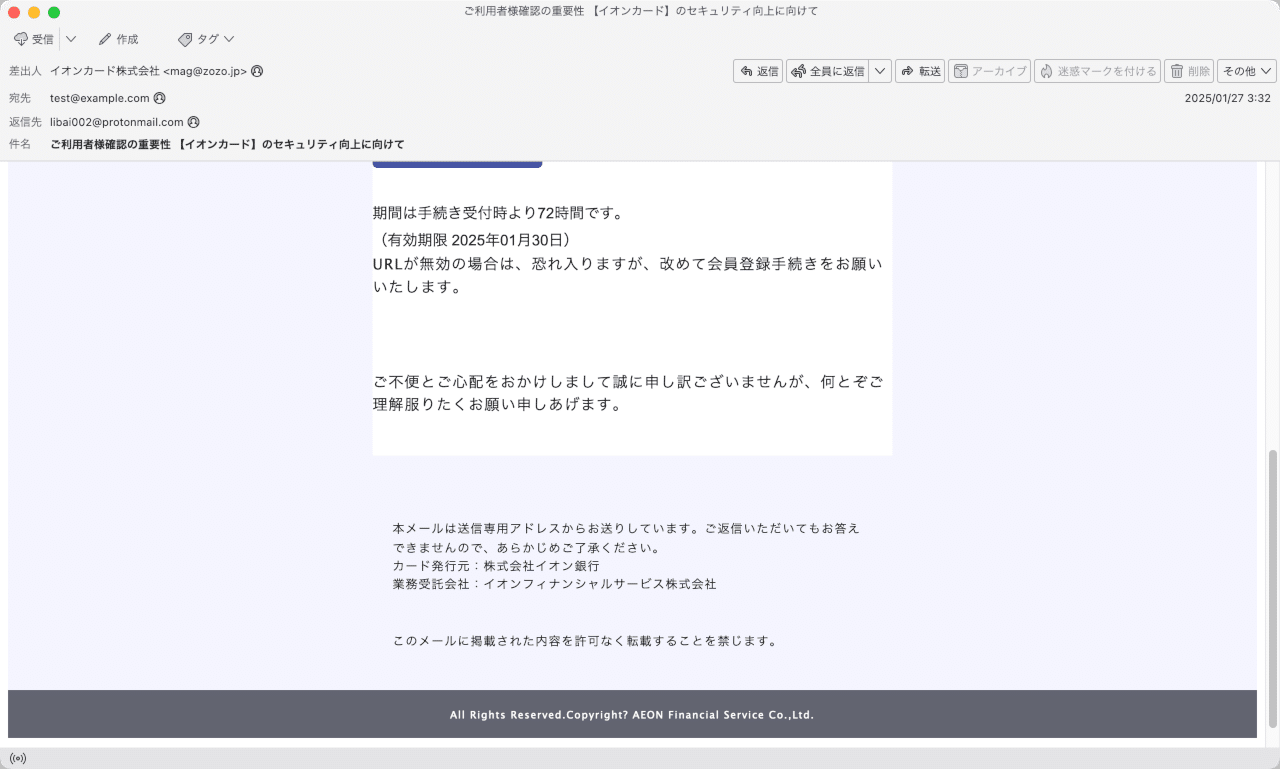
Task: Click the recipient address test@example.com
Action: pos(100,98)
